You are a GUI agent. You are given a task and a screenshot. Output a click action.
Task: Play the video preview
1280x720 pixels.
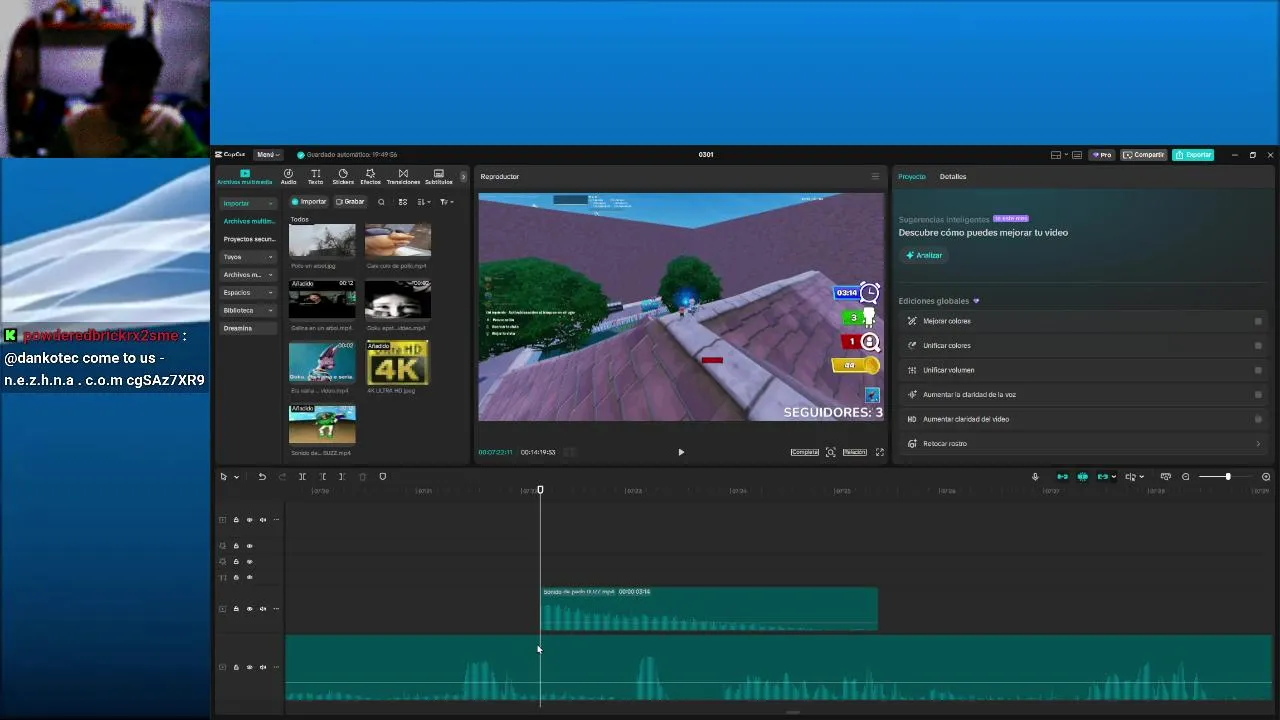tap(681, 452)
